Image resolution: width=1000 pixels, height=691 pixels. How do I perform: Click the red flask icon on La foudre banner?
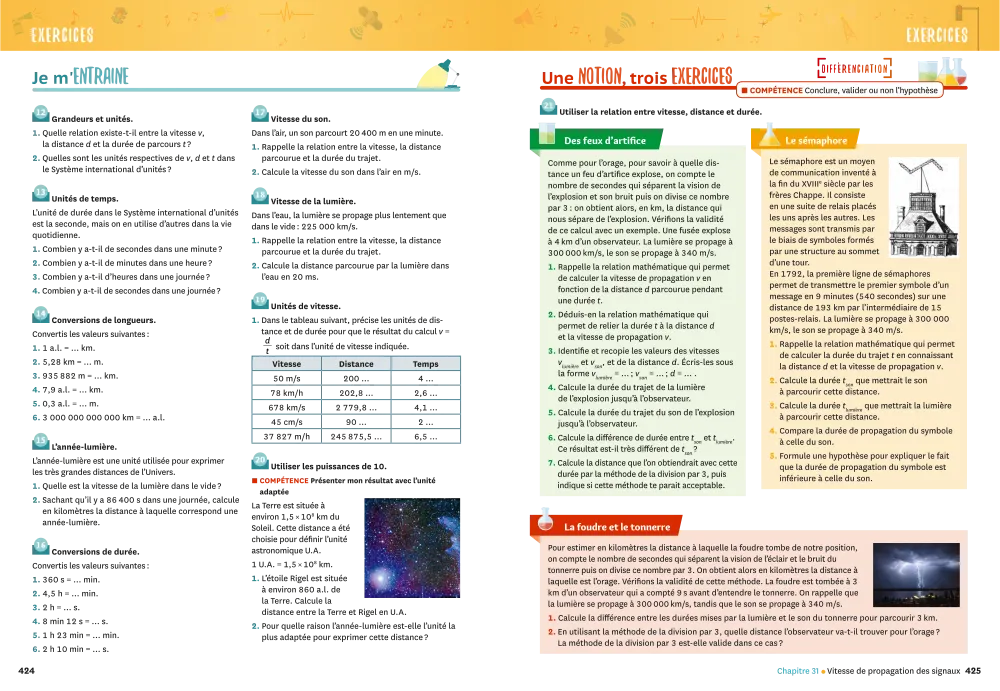545,519
